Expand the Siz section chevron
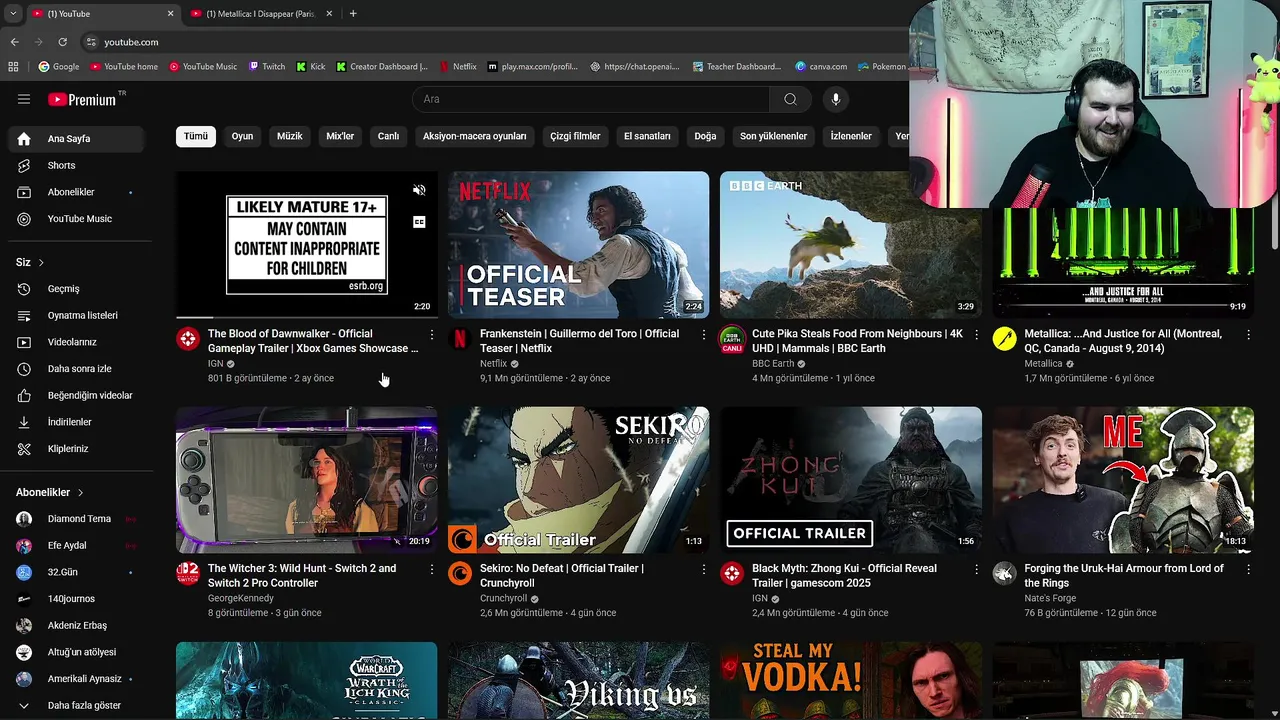 41,262
